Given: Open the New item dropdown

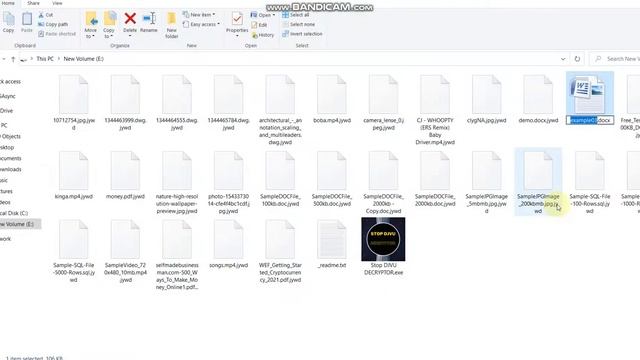Looking at the screenshot, I should [x=199, y=15].
